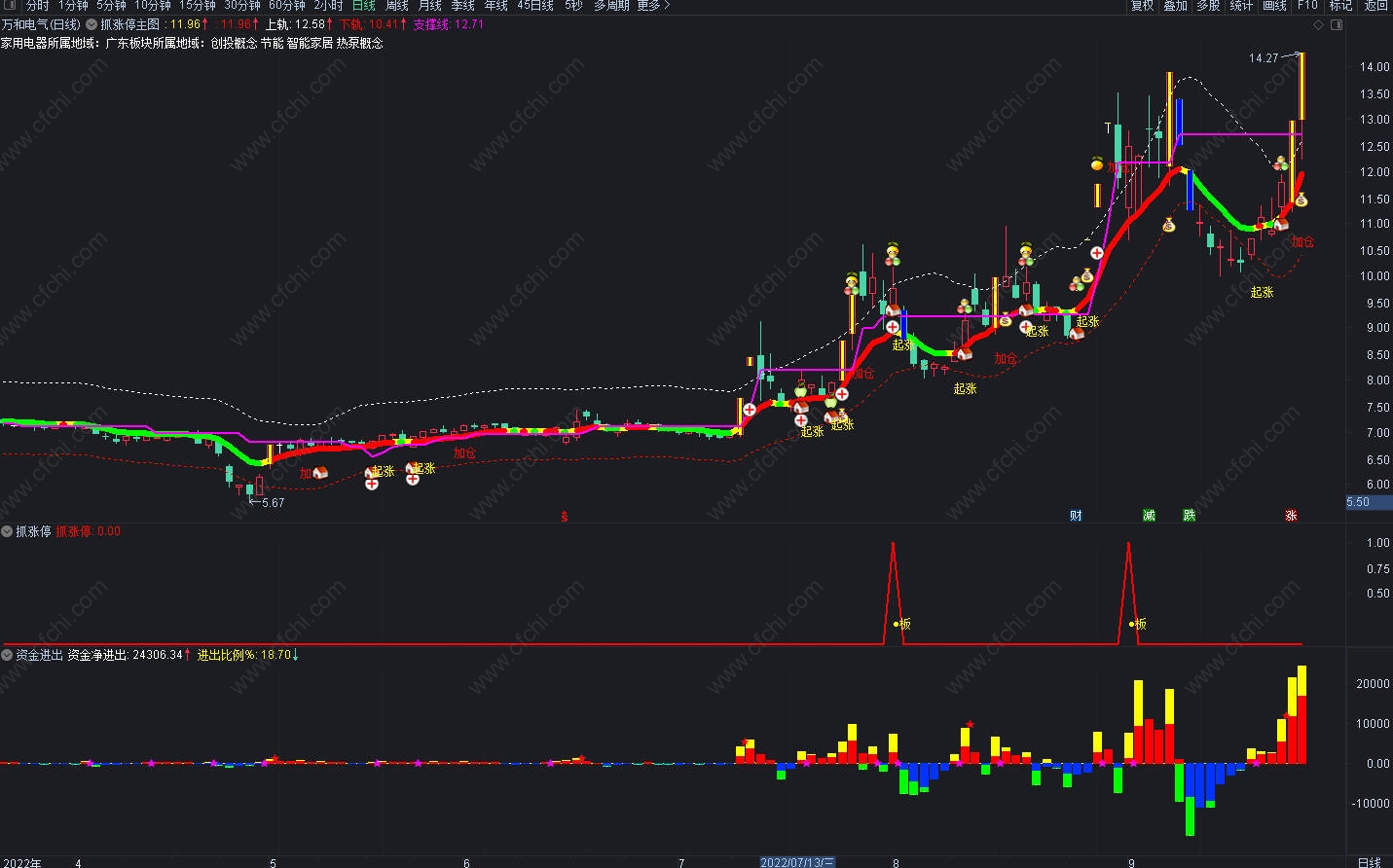
Task: Open the 更多 periods expander
Action: 653,6
